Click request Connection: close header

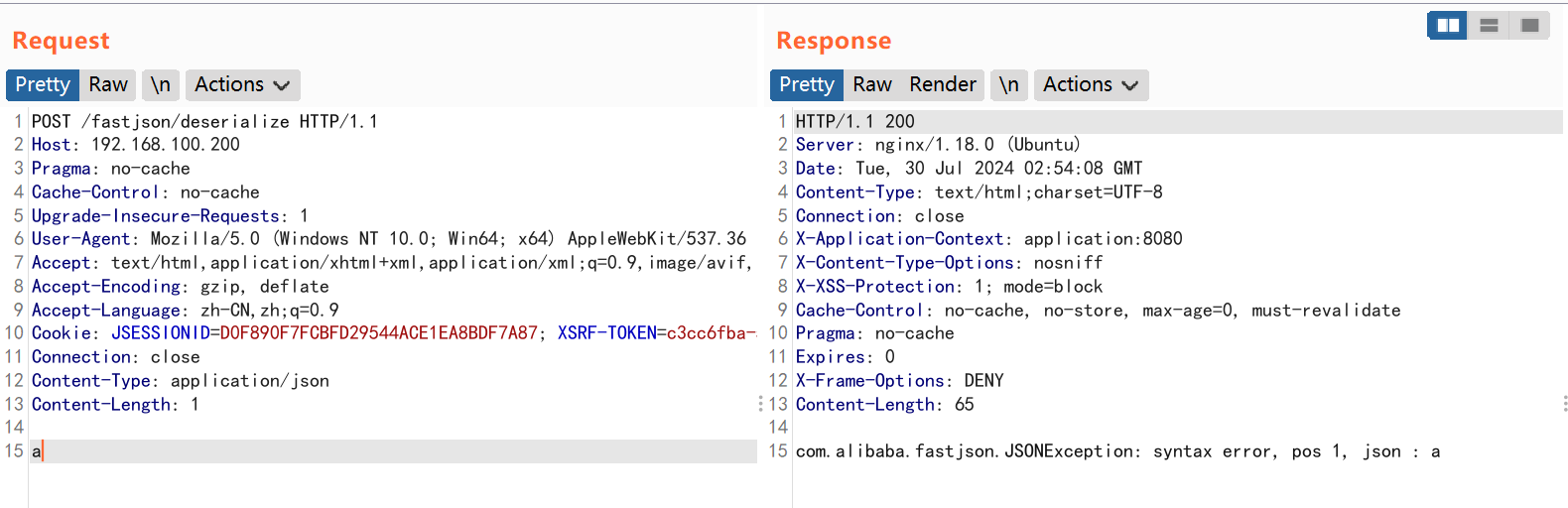point(116,357)
